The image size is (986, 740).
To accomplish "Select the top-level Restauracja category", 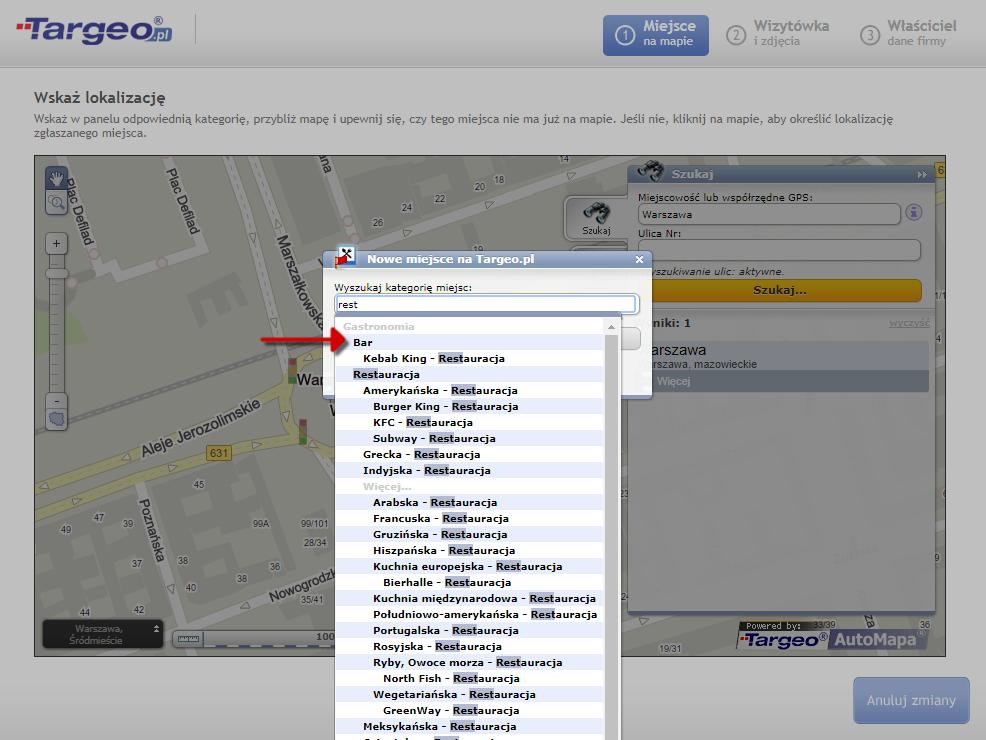I will (x=469, y=375).
